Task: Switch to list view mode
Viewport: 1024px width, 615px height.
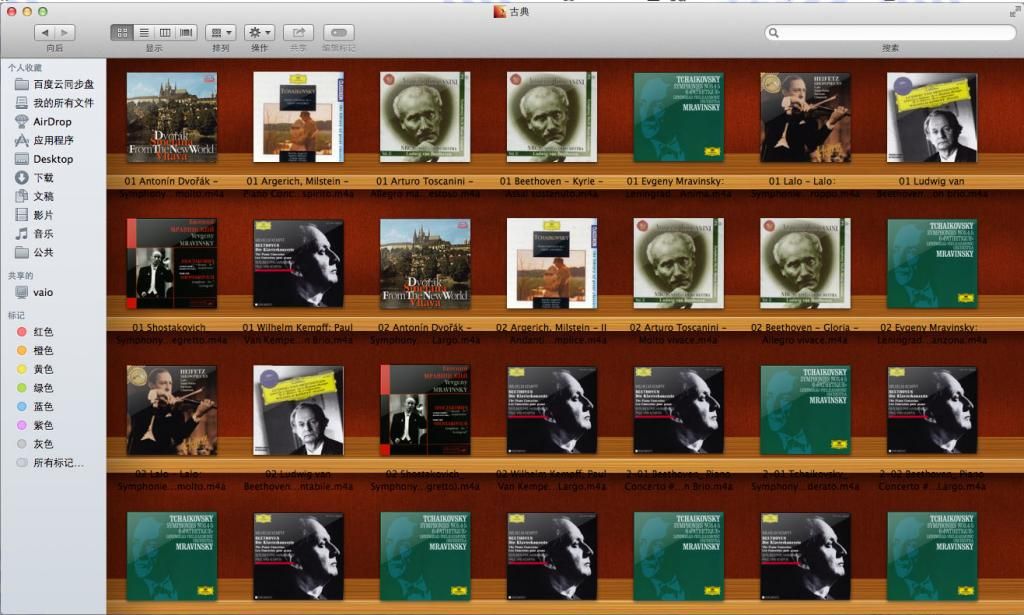Action: (x=144, y=33)
